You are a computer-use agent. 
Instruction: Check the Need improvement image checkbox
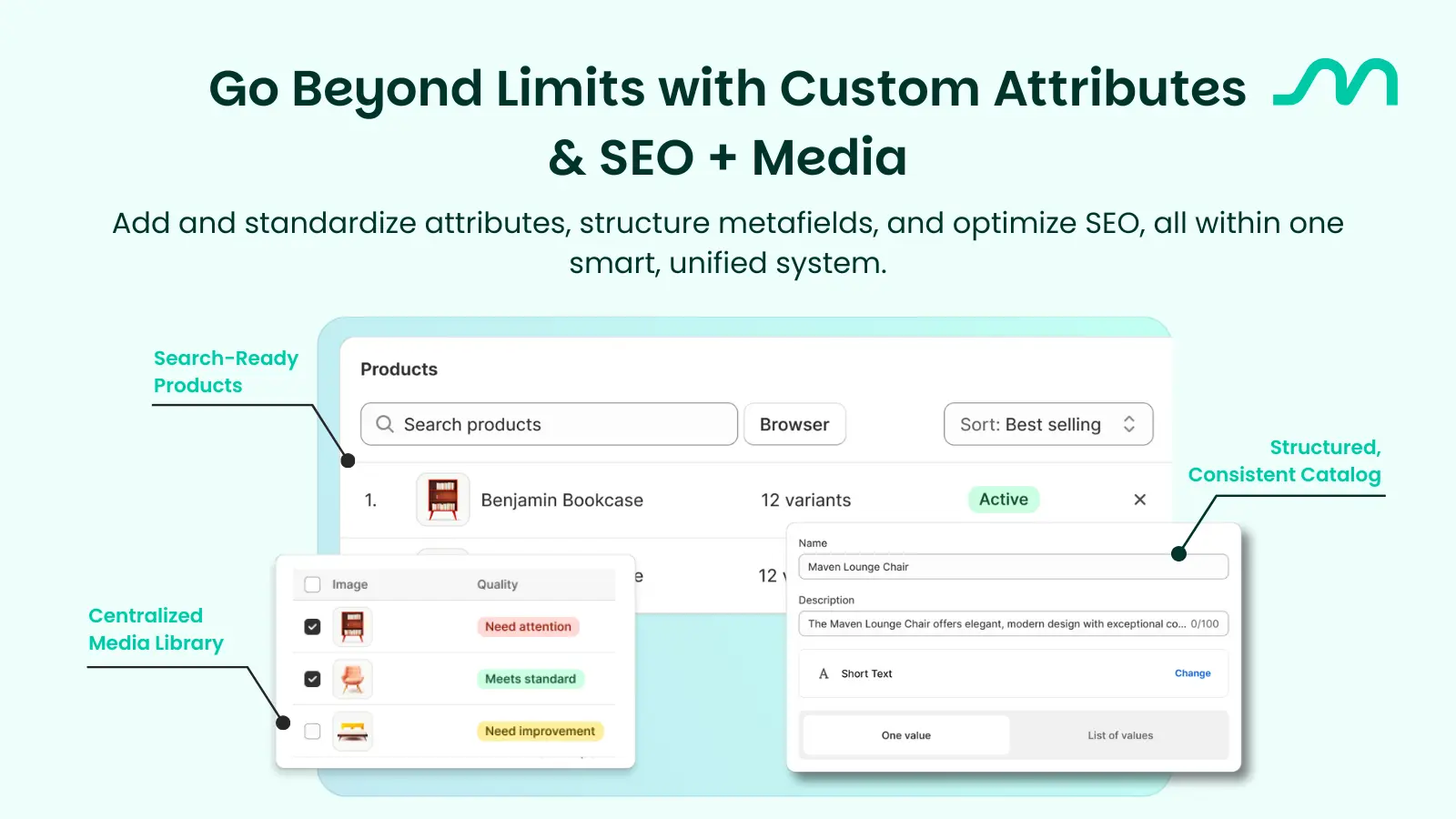312,731
